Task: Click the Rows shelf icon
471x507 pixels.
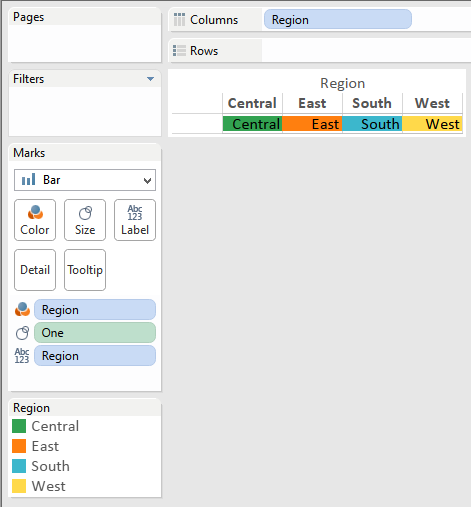Action: pos(179,51)
